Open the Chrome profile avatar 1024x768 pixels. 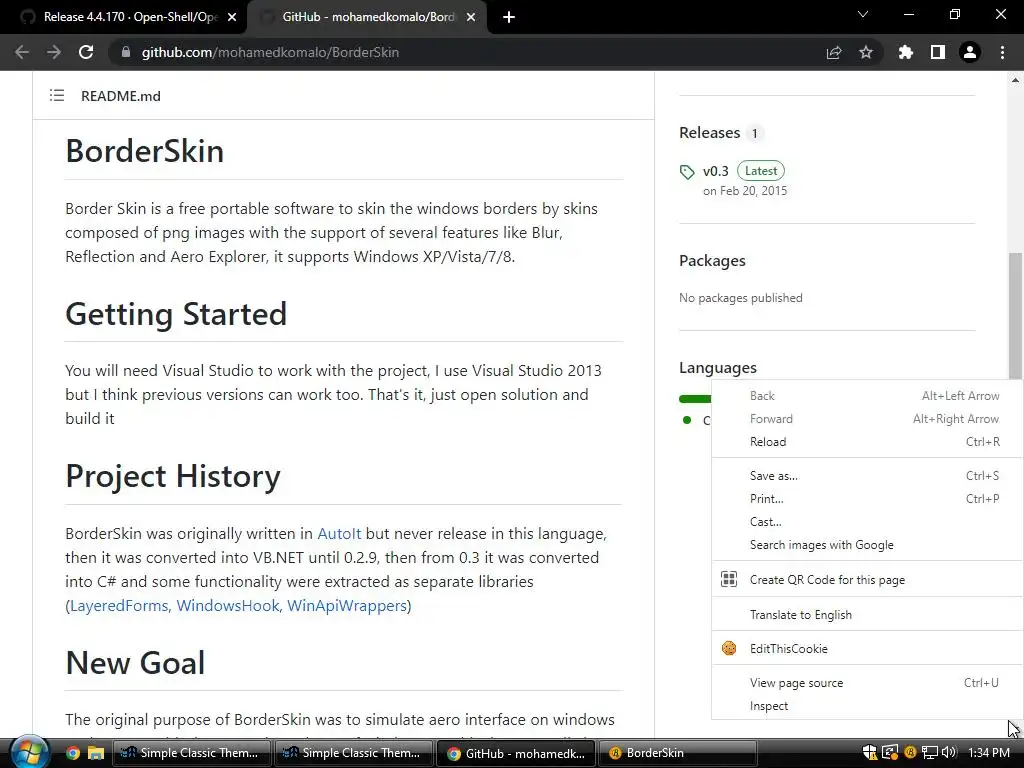pos(970,52)
